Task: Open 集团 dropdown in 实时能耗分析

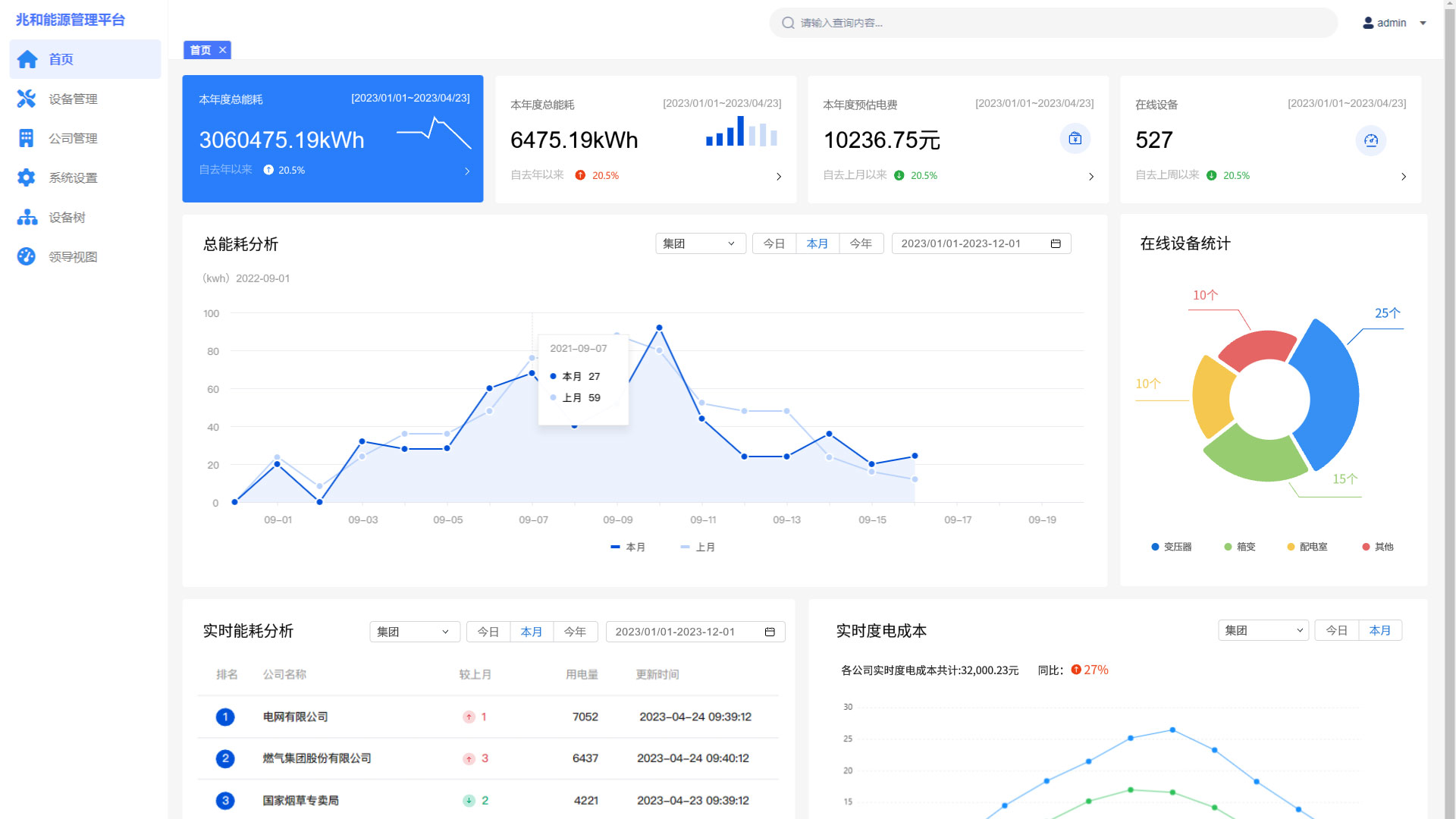Action: tap(415, 632)
